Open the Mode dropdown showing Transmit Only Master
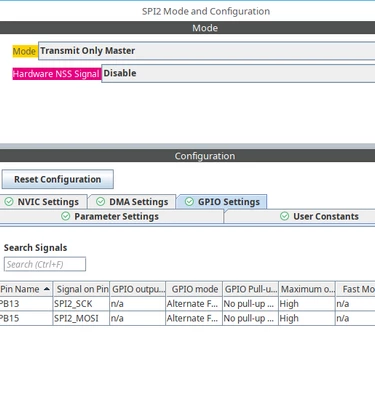The width and height of the screenshot is (375, 400). pos(207,51)
